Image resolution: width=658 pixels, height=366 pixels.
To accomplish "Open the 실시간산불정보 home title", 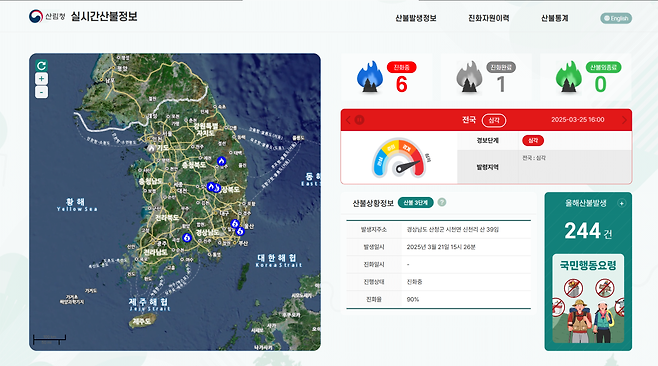I will tap(104, 16).
